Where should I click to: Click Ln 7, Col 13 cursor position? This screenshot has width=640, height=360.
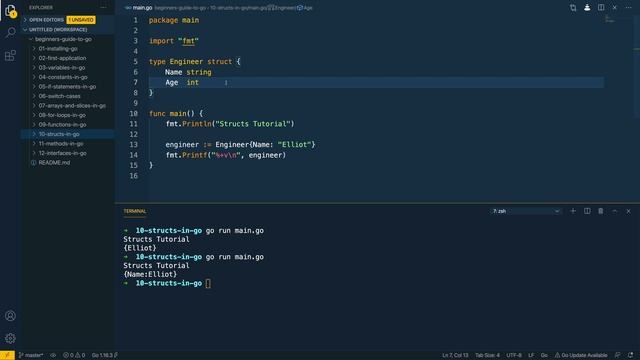tap(455, 355)
